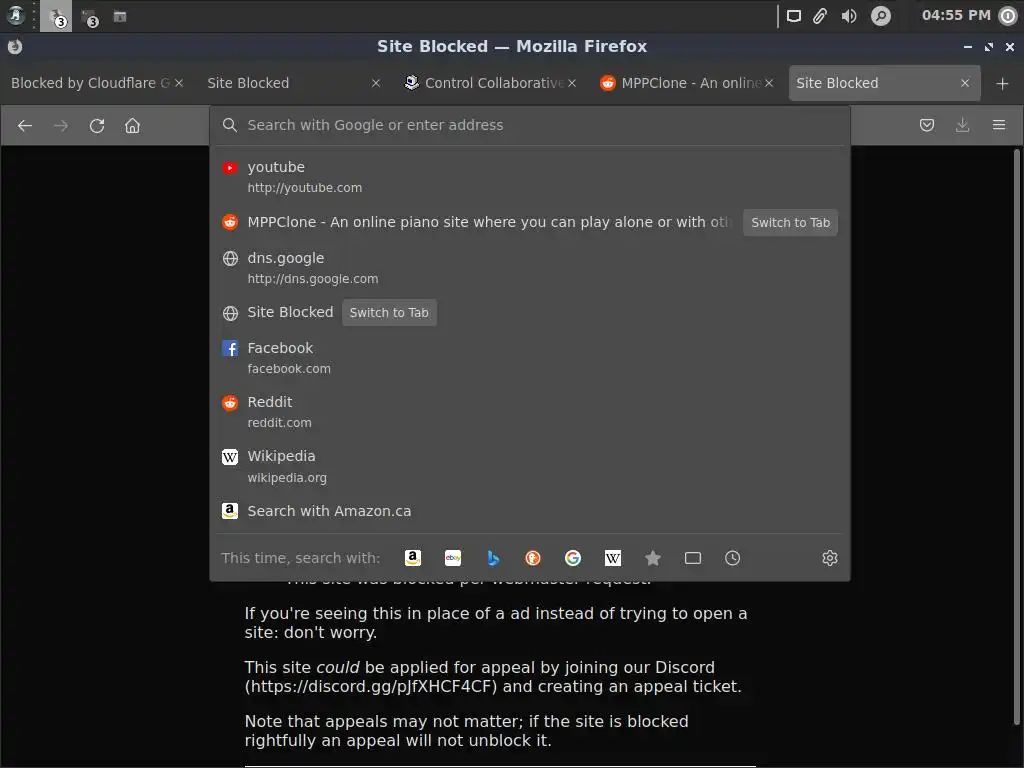Click the power button in top panel
The height and width of the screenshot is (768, 1024).
pyautogui.click(x=1008, y=16)
